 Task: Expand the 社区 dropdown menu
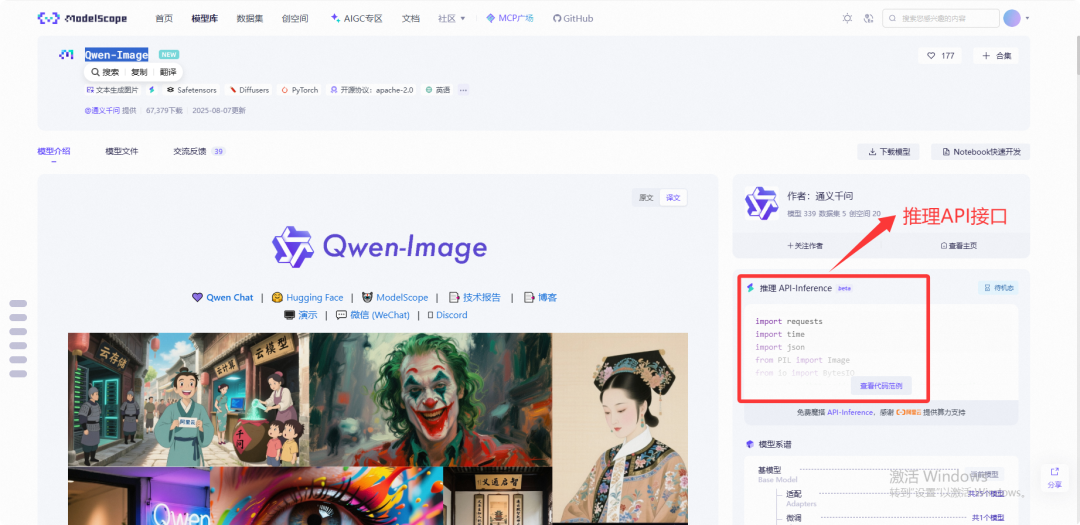click(452, 19)
